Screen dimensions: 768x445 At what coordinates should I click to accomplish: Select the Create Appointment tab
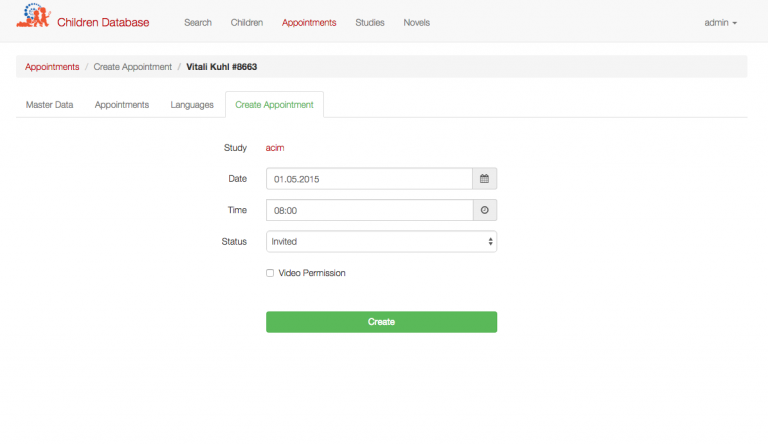(x=274, y=105)
